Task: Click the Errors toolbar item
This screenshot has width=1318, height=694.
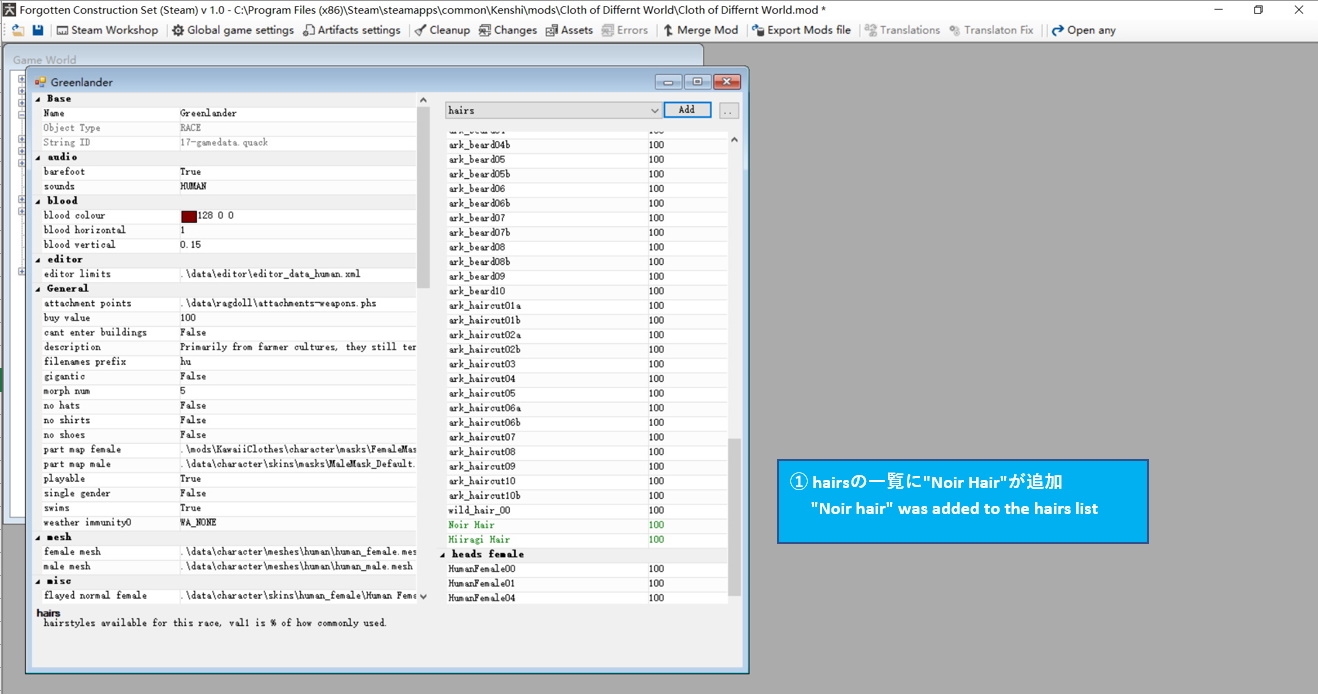Action: (625, 30)
